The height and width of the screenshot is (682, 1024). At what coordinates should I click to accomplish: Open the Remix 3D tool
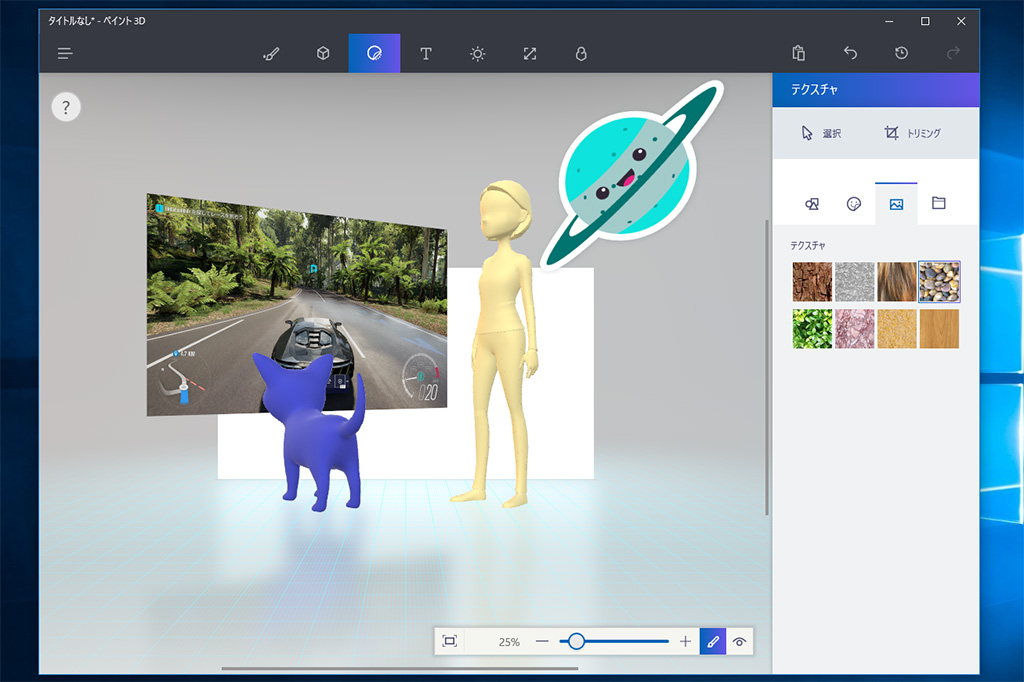click(x=581, y=53)
